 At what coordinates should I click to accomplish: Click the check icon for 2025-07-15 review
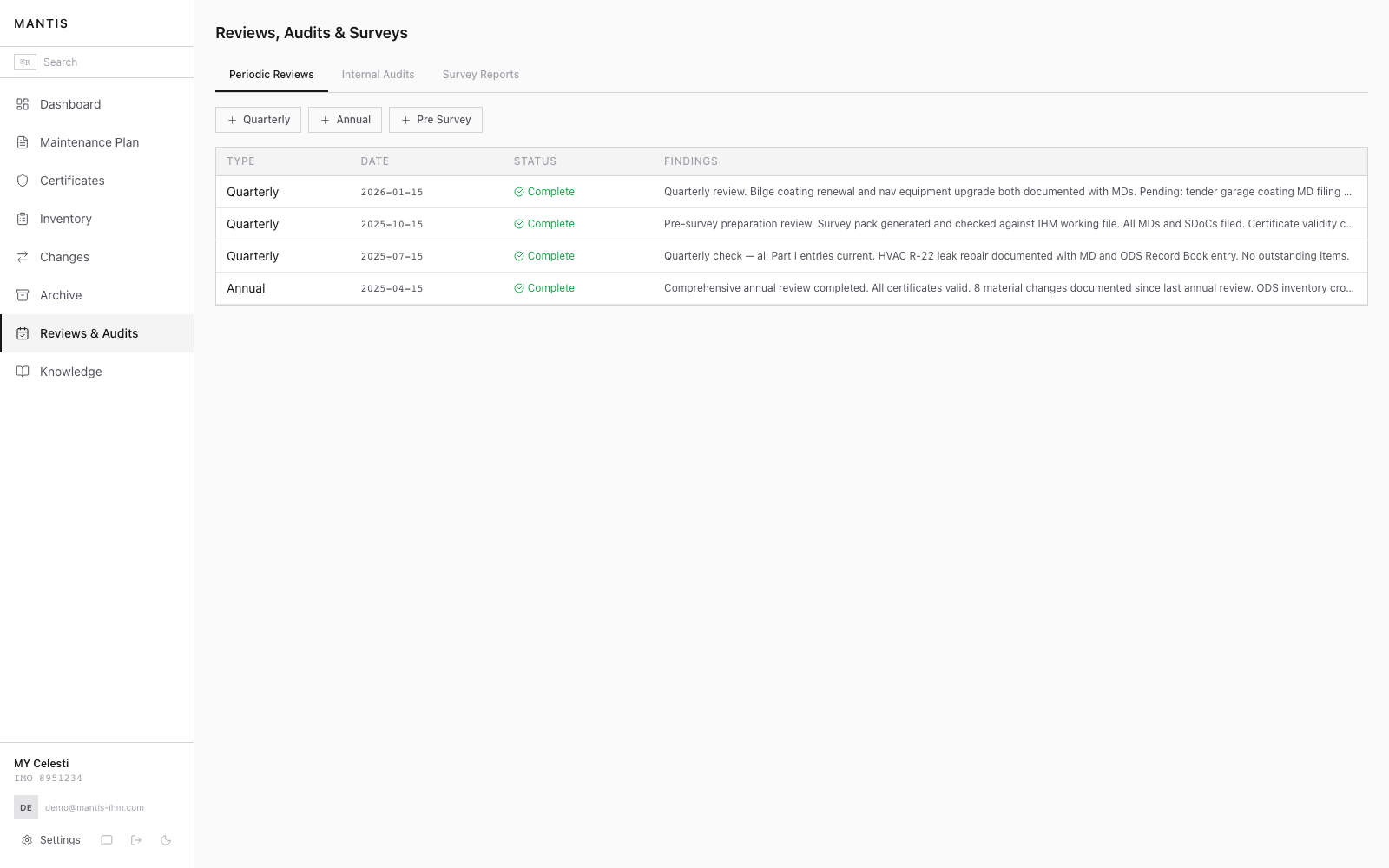click(519, 256)
